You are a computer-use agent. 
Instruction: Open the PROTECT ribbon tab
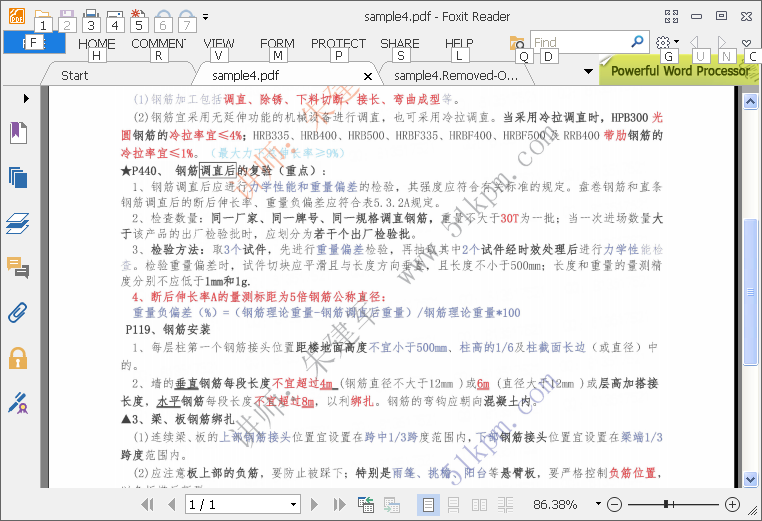click(x=338, y=44)
